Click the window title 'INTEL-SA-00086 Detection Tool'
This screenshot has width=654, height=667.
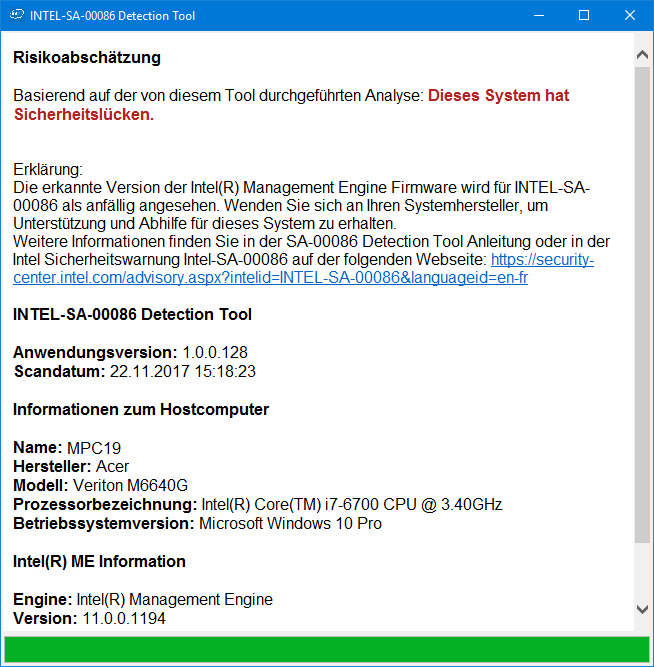[112, 16]
